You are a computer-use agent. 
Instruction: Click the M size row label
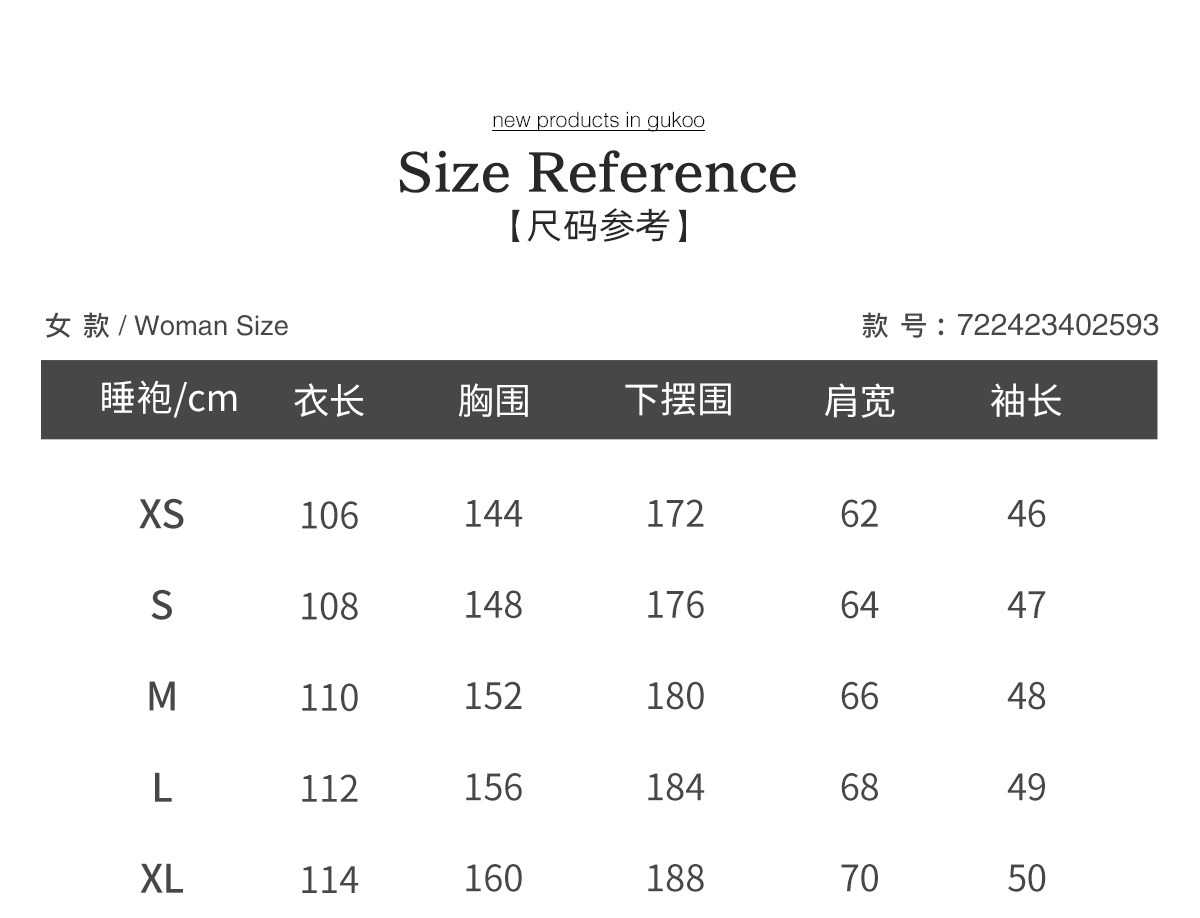161,696
